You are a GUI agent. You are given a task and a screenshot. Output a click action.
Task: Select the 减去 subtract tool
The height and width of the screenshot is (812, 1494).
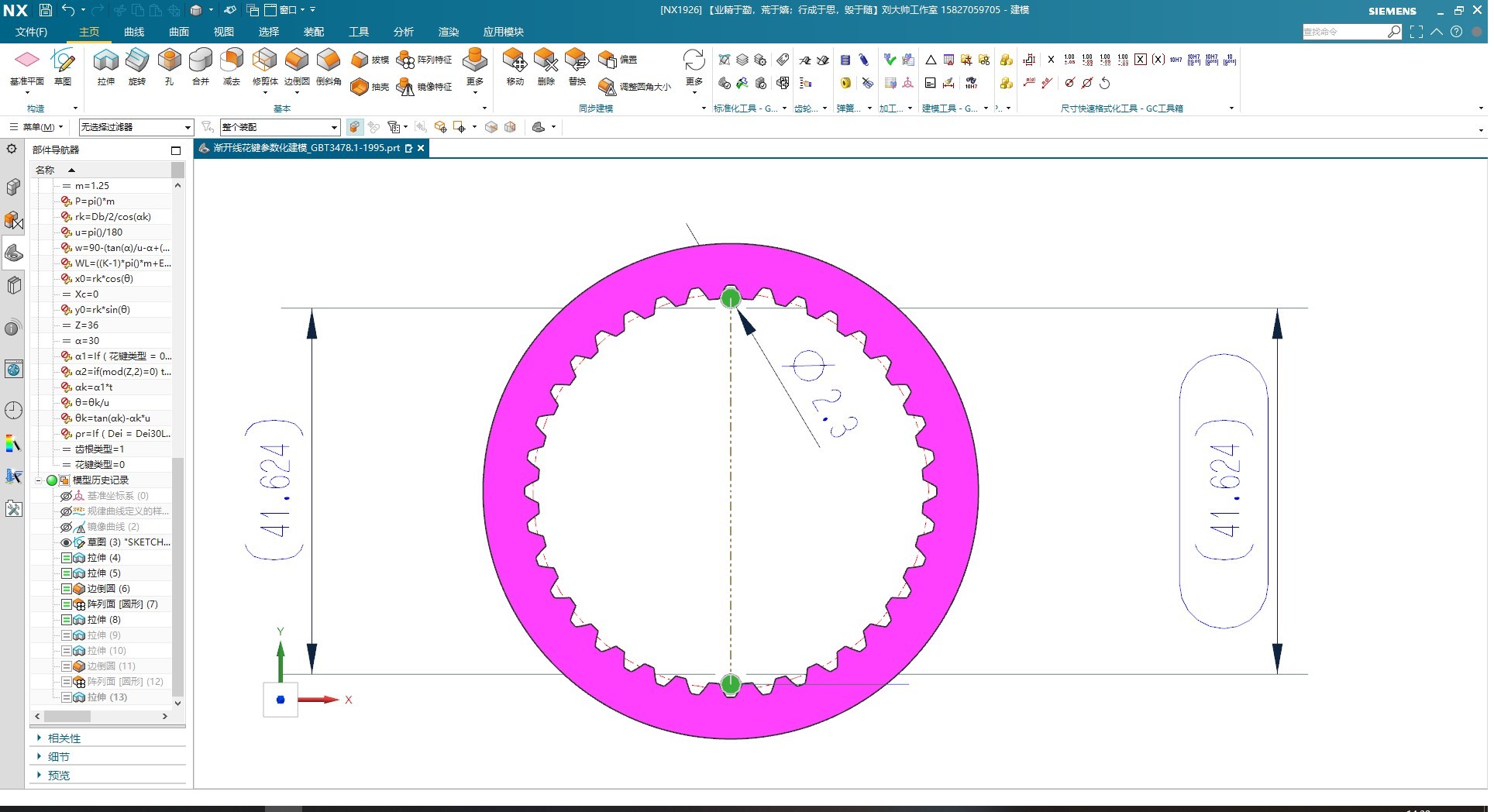[232, 67]
